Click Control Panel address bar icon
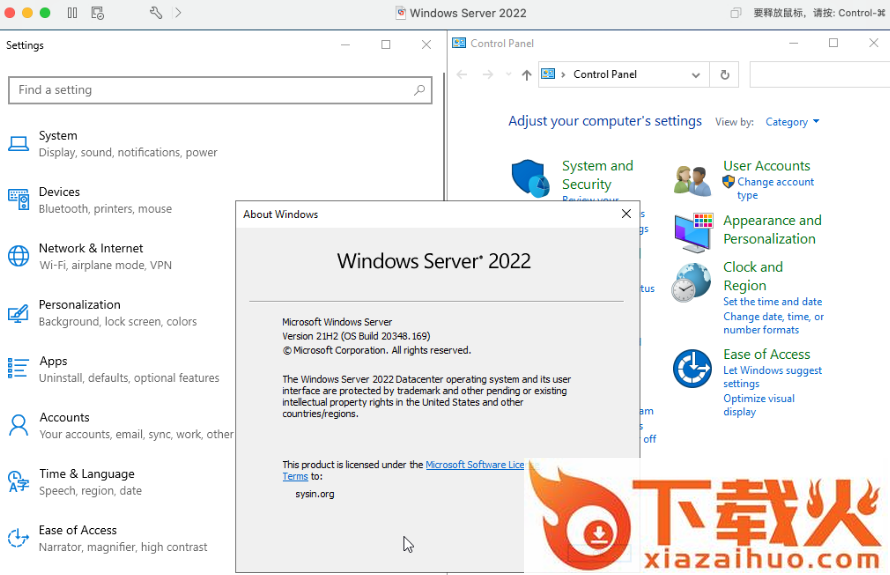Viewport: 890px width, 575px height. (x=548, y=74)
